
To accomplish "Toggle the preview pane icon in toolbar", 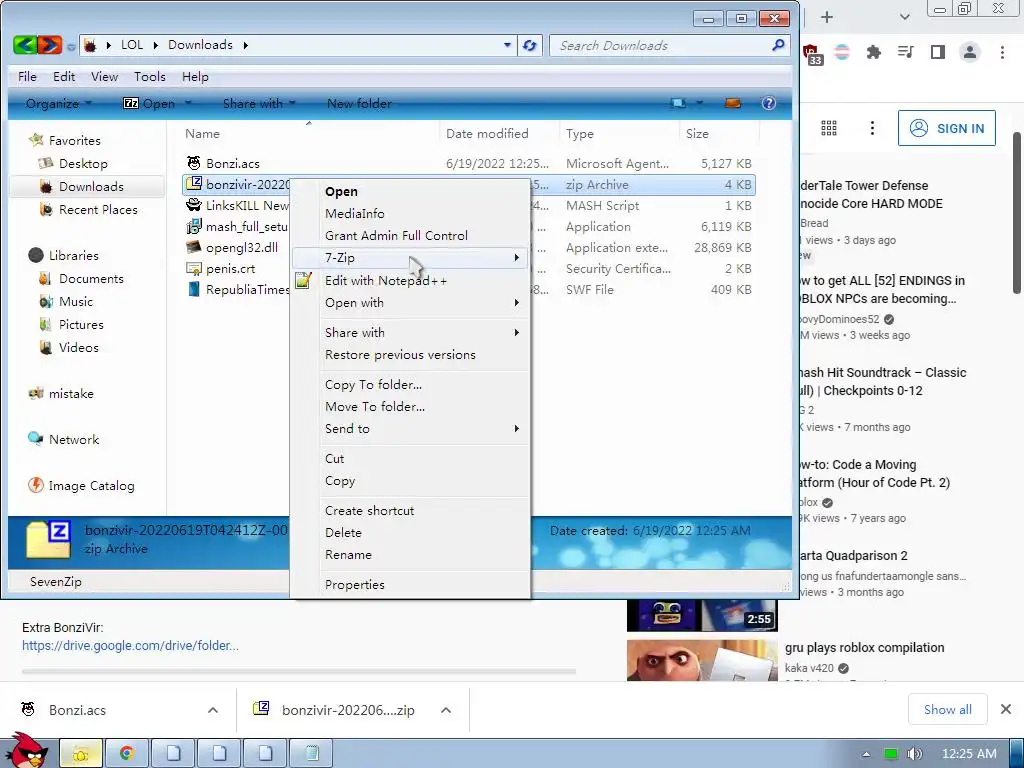I will click(x=733, y=103).
